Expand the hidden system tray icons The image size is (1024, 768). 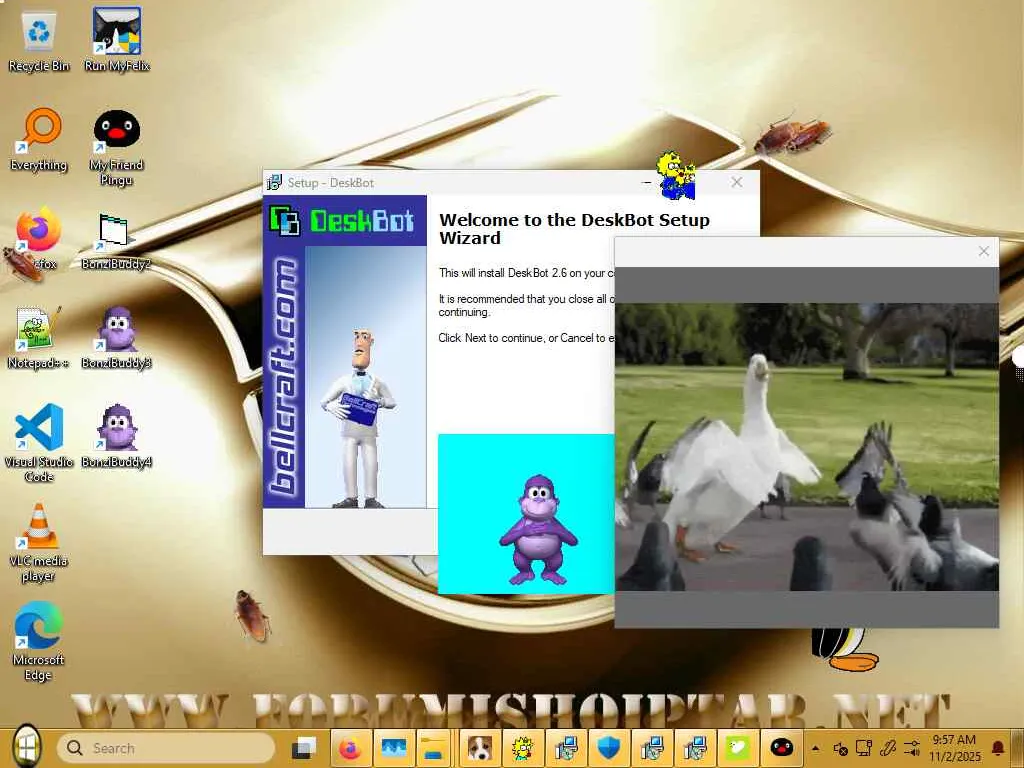click(x=815, y=748)
